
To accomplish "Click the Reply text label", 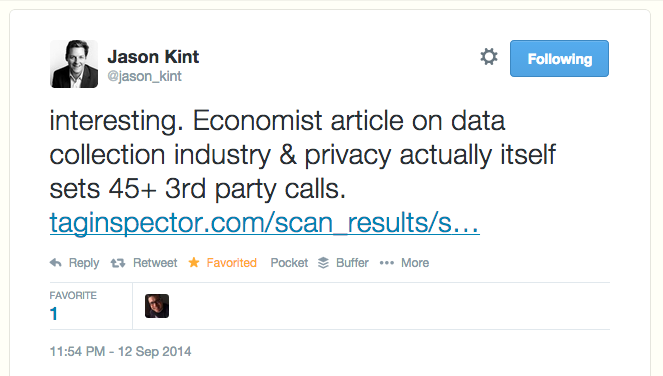I will point(84,263).
